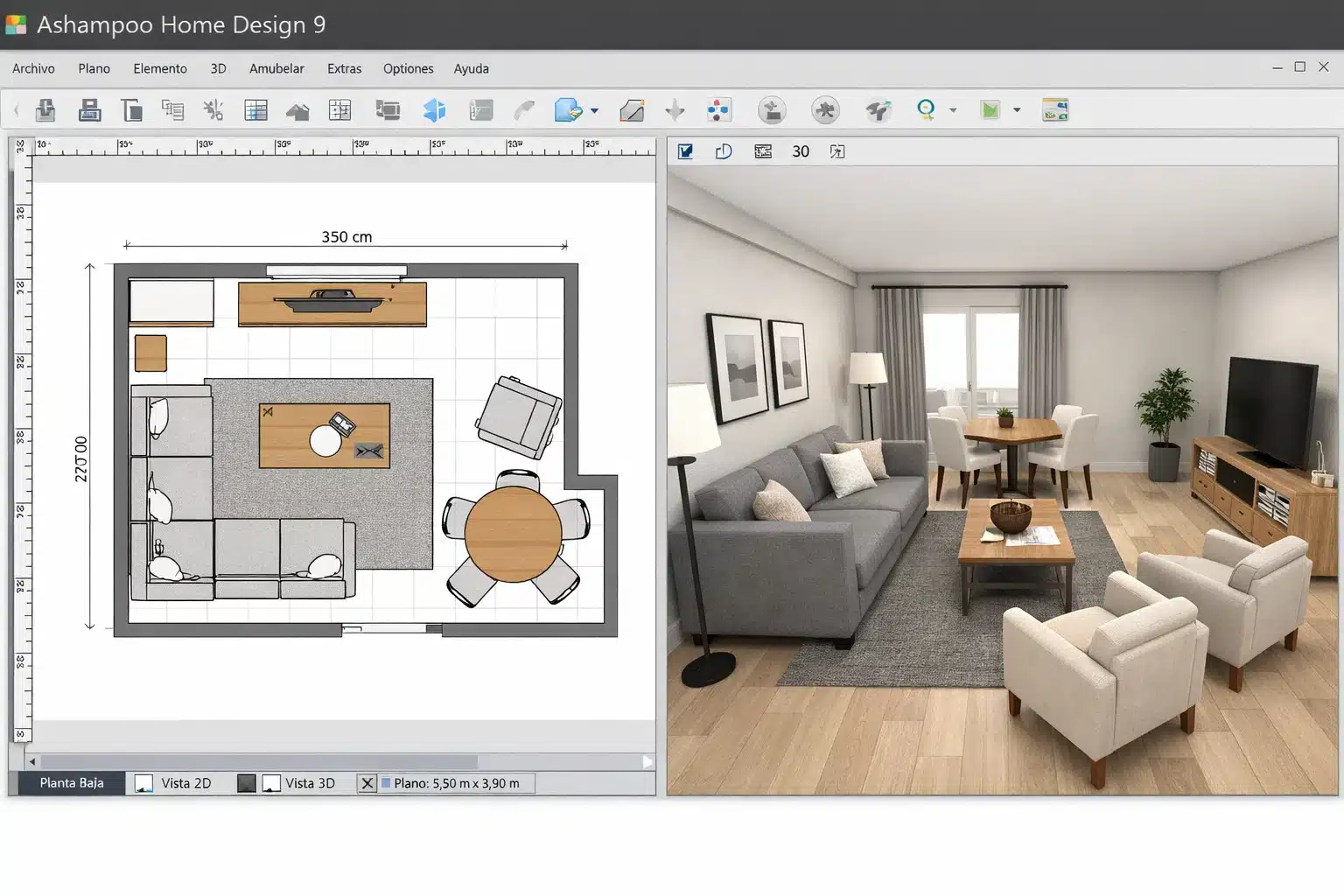Select the Planta Baja tab
This screenshot has width=1344, height=896.
70,782
